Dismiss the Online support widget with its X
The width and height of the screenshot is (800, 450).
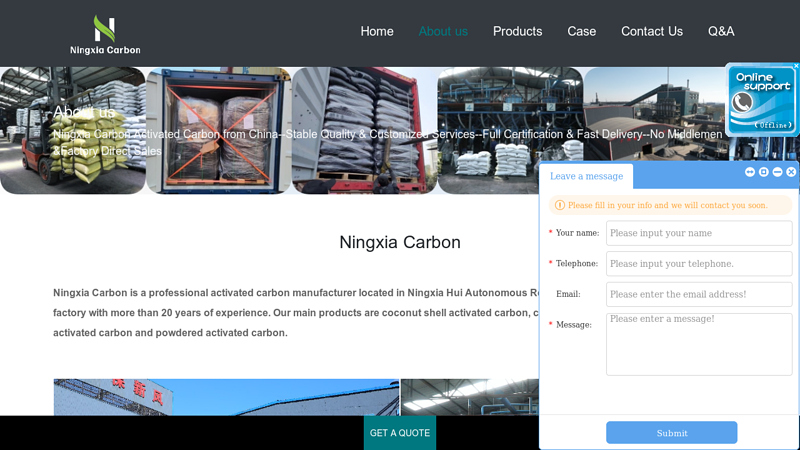click(796, 66)
